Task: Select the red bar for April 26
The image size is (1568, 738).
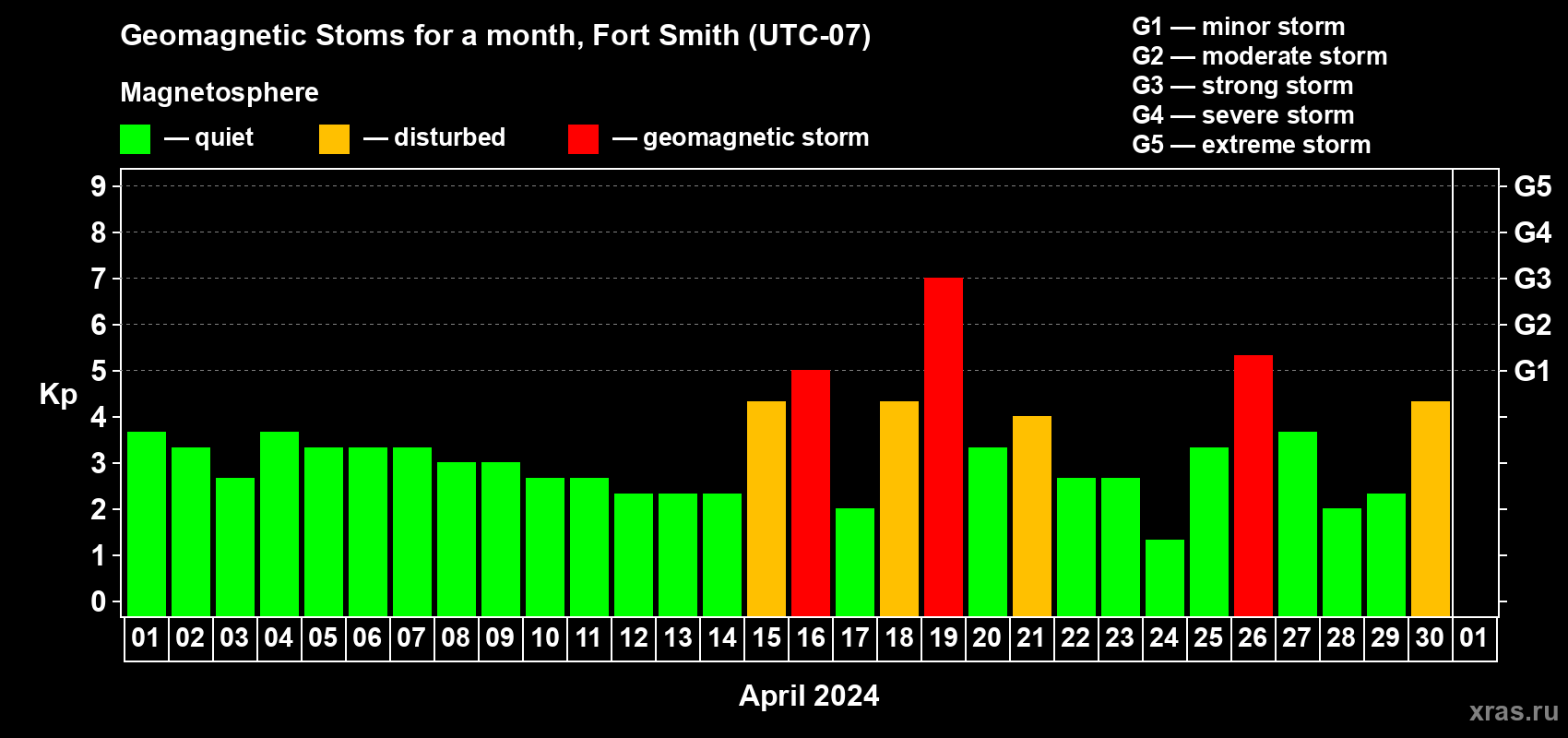Action: click(x=1253, y=485)
